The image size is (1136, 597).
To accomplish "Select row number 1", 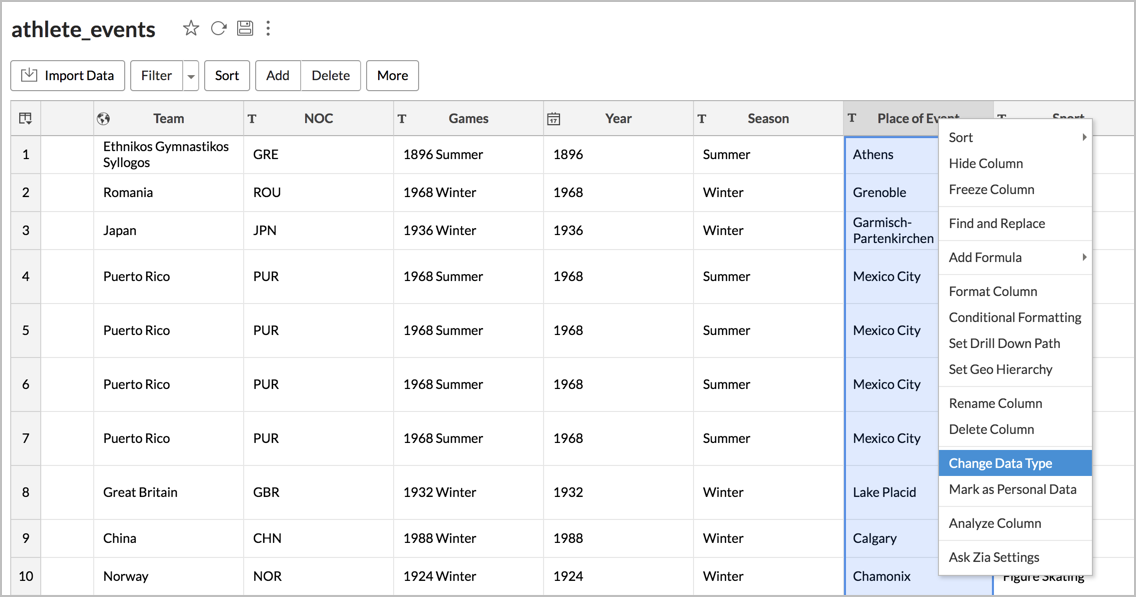I will coord(25,154).
